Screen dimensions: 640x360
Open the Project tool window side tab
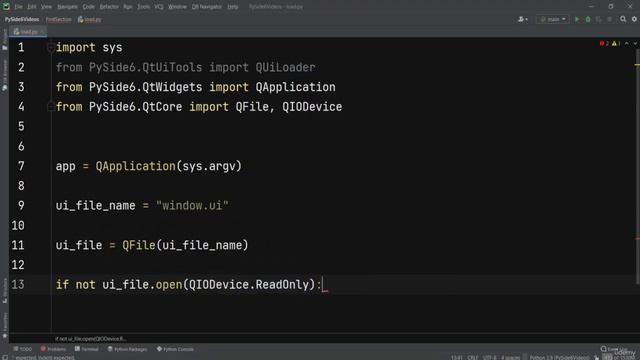[4, 40]
